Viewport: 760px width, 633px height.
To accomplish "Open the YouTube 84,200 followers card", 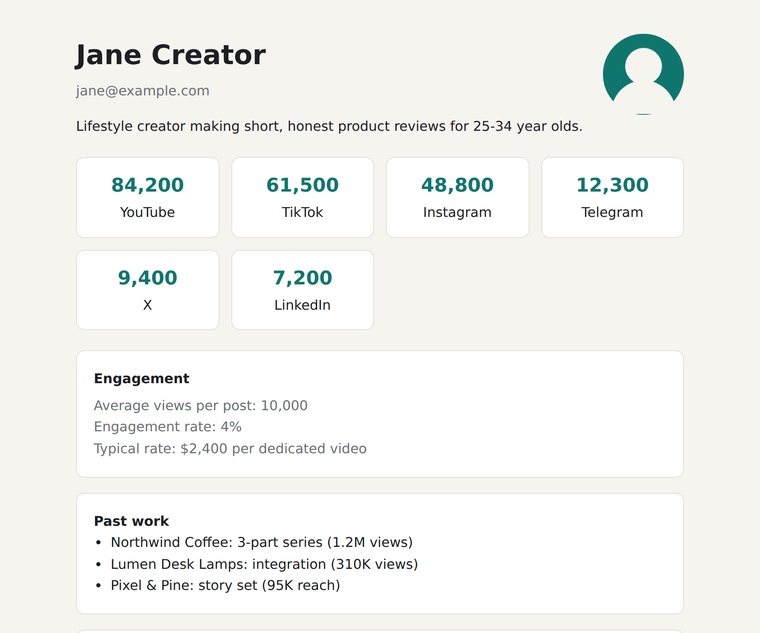I will pyautogui.click(x=147, y=197).
